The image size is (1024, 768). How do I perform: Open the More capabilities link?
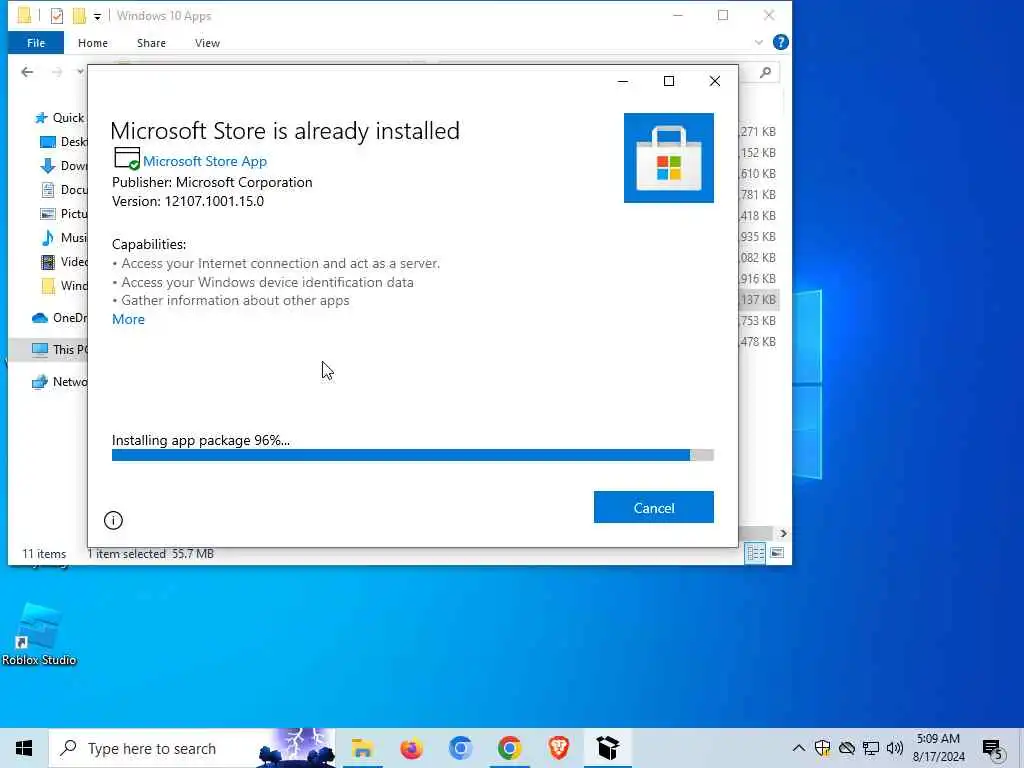pyautogui.click(x=128, y=319)
